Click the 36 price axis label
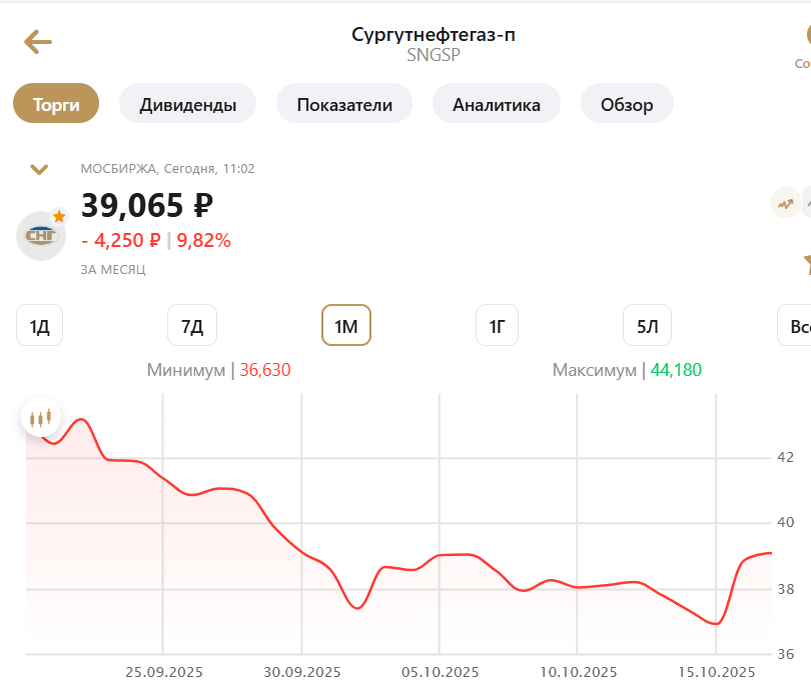The height and width of the screenshot is (699, 811). 786,654
